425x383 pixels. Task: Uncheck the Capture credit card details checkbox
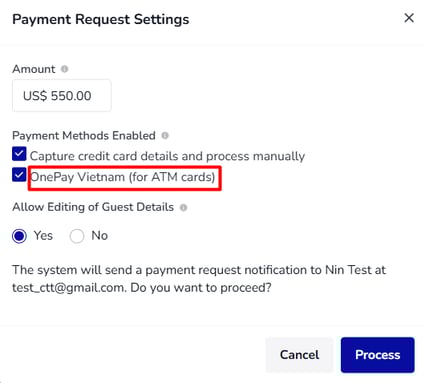[x=19, y=154]
